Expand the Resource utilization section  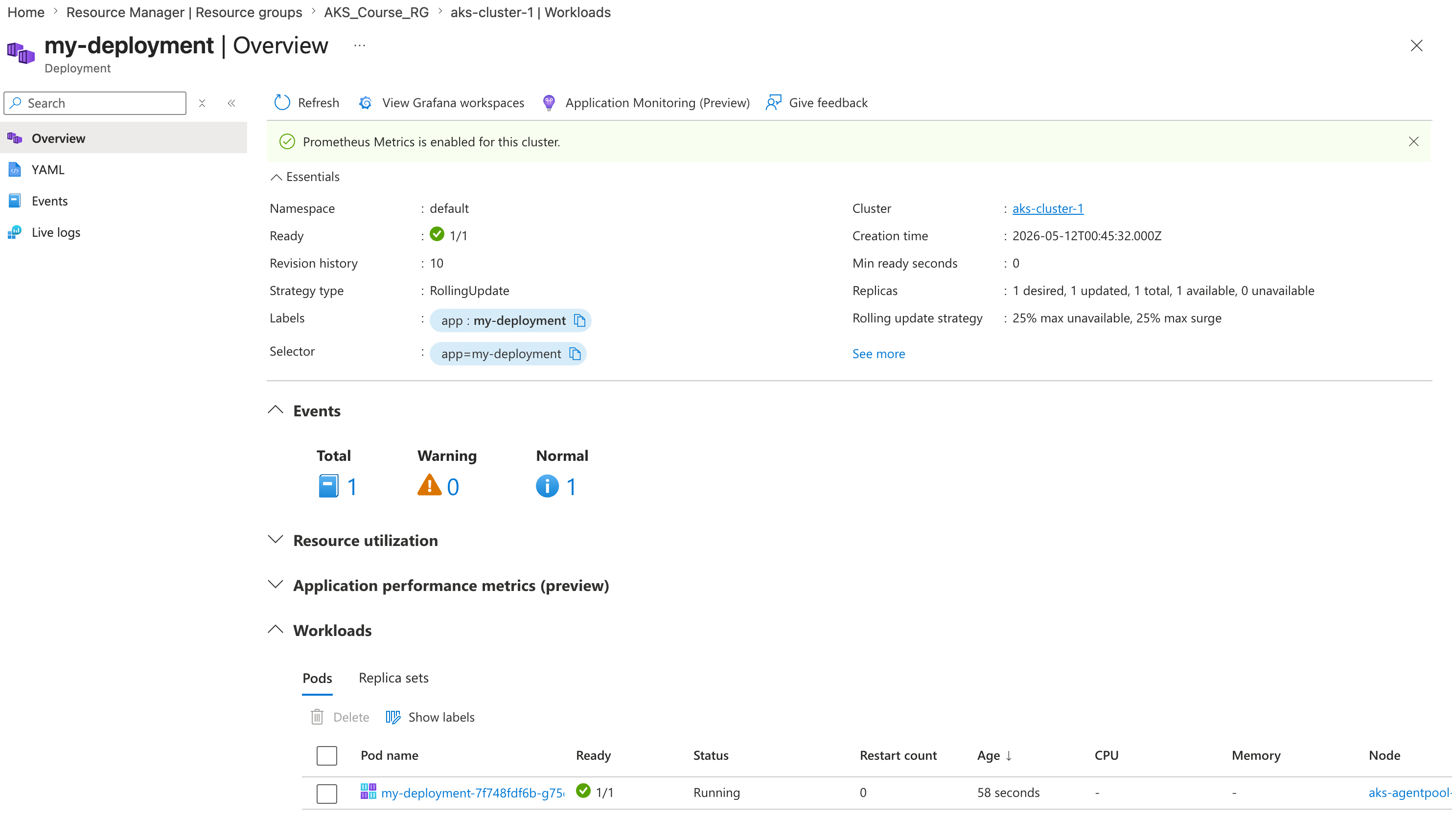[x=276, y=540]
